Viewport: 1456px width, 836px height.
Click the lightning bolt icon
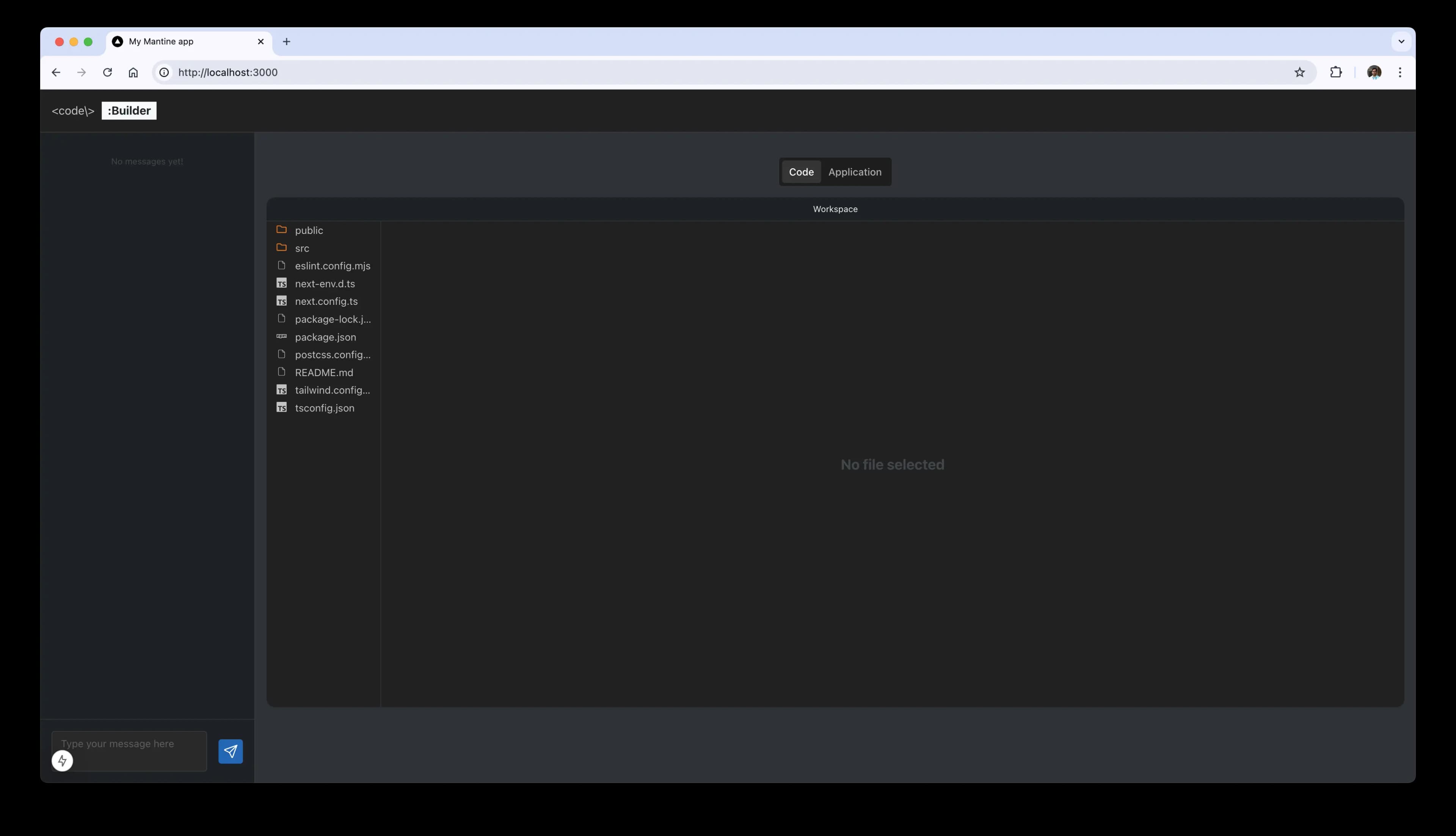pyautogui.click(x=63, y=761)
